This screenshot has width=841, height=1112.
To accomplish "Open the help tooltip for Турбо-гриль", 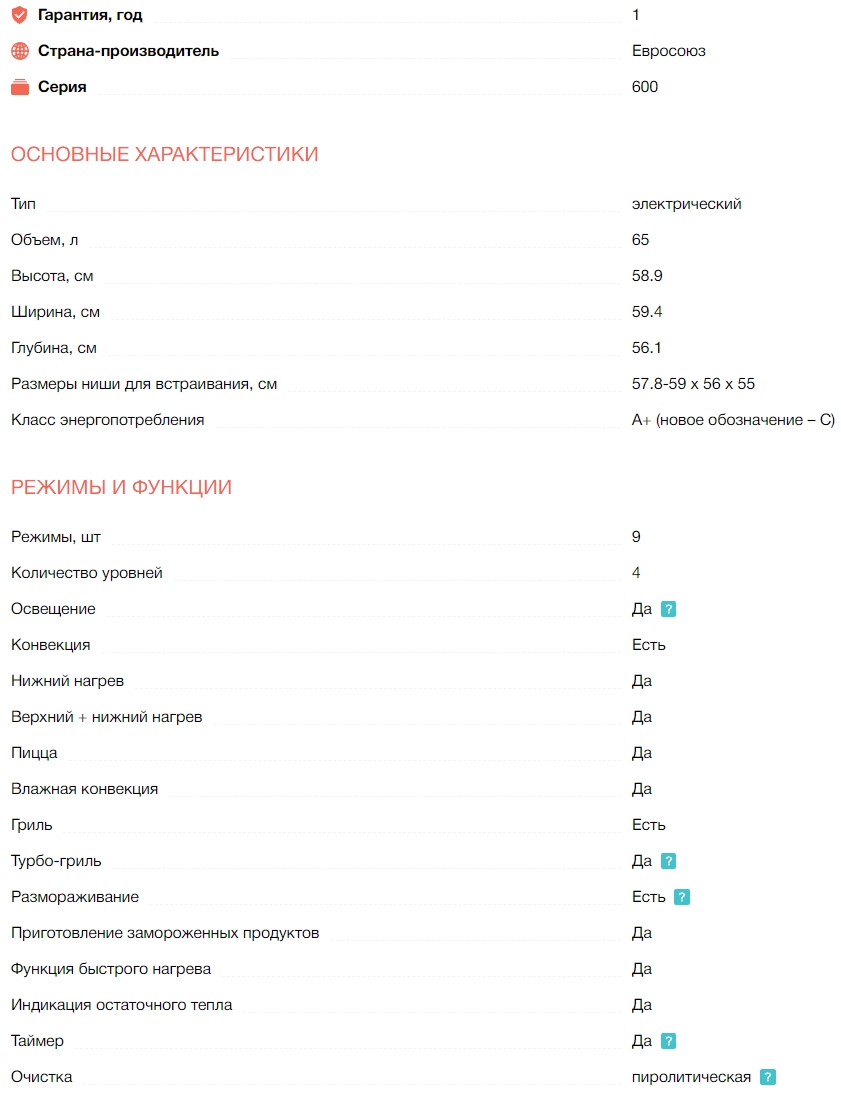I will pos(669,861).
